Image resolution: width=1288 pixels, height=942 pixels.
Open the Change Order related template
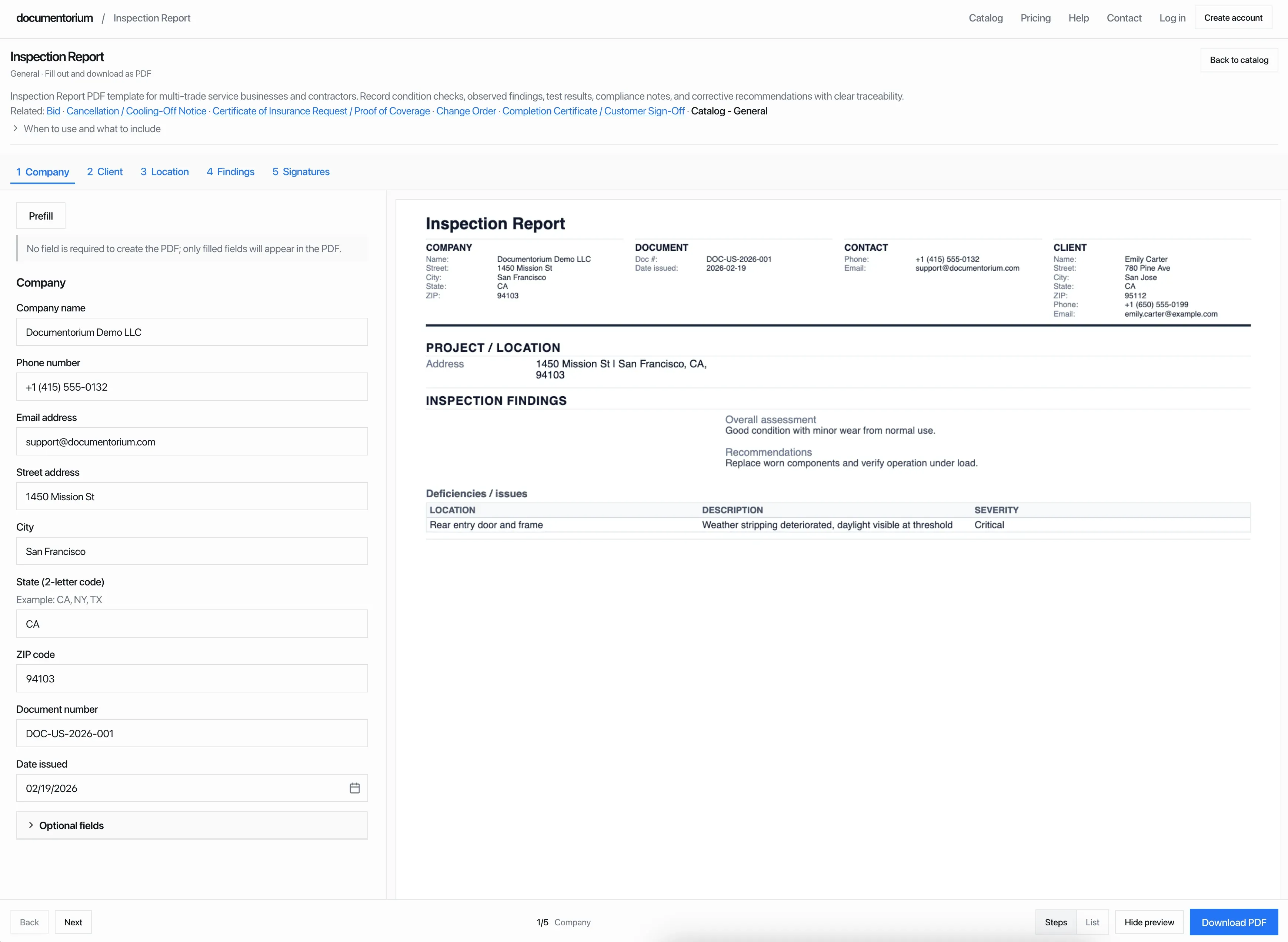(465, 111)
